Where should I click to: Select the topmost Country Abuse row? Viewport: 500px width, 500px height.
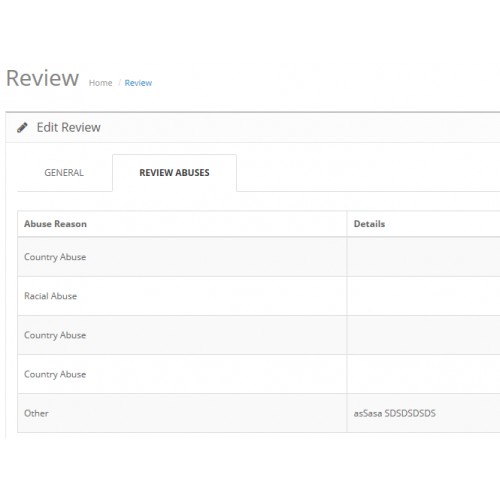coord(259,257)
